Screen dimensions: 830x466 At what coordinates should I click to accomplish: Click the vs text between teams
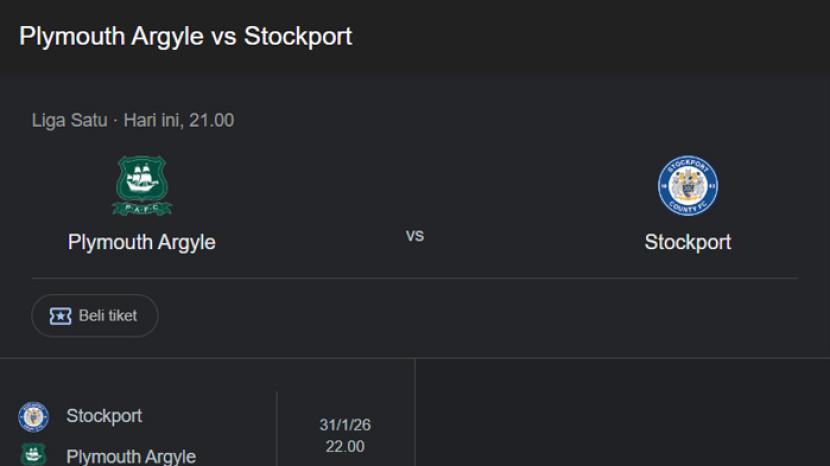pos(414,236)
